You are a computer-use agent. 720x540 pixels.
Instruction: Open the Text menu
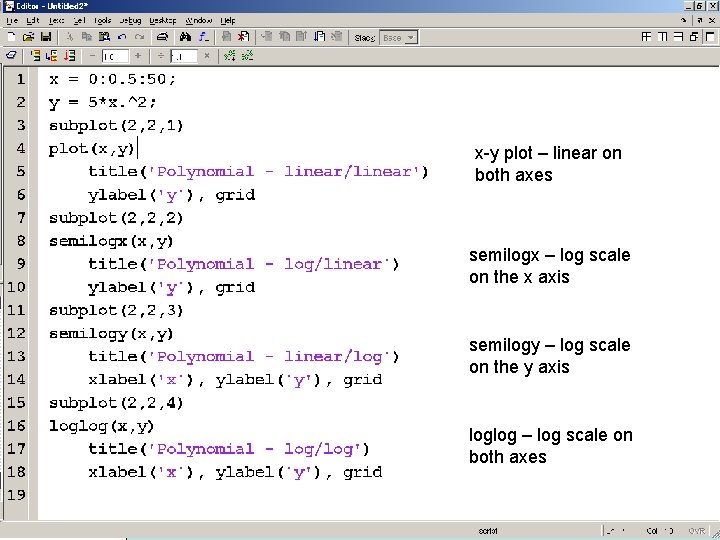click(56, 21)
